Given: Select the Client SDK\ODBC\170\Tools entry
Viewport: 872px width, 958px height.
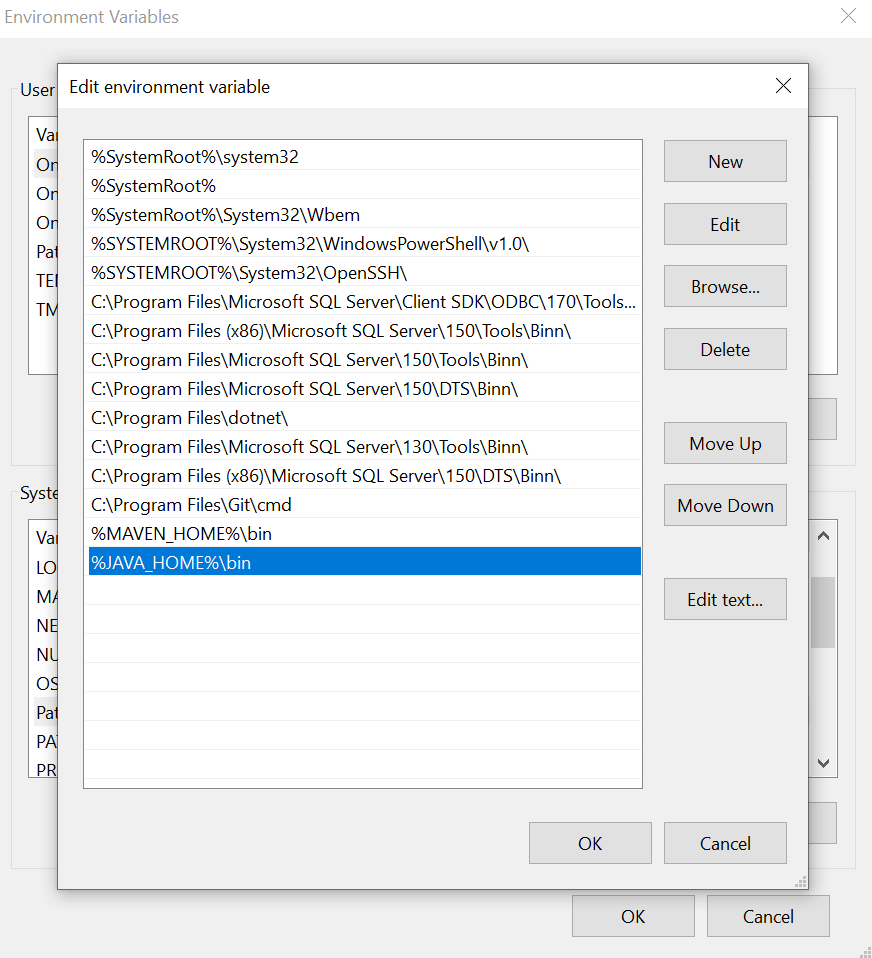Looking at the screenshot, I should click(x=365, y=302).
